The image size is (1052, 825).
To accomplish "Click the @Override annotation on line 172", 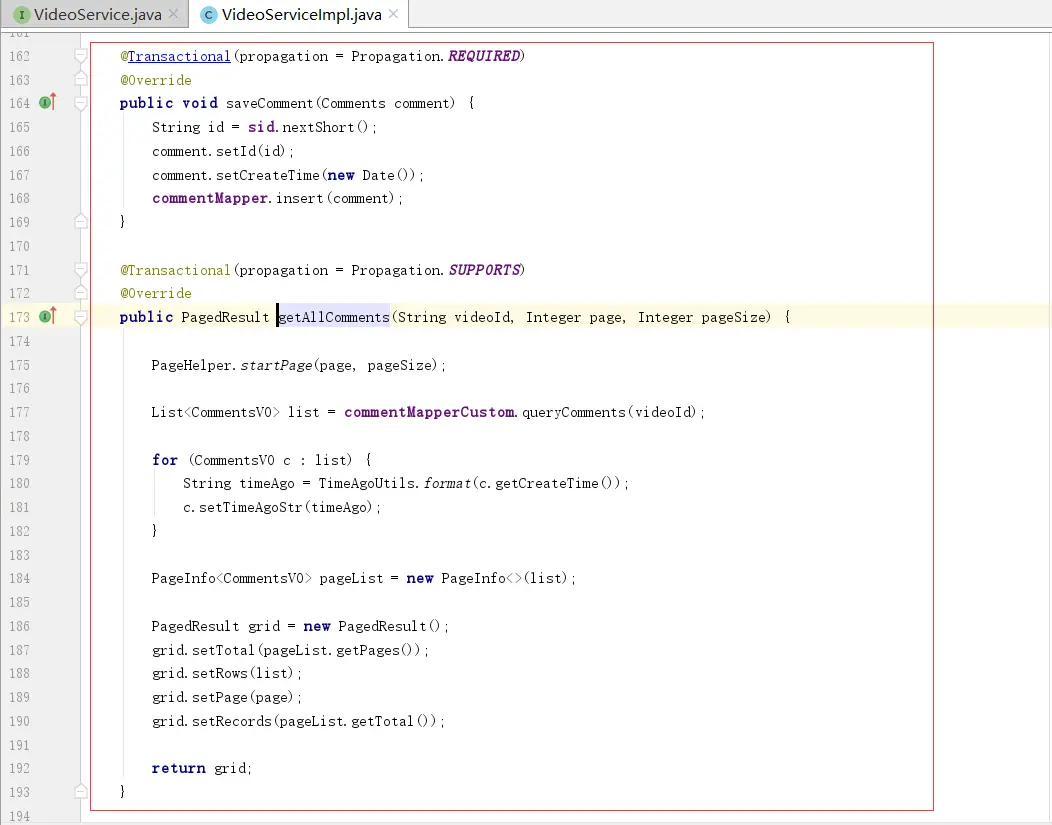I will click(x=156, y=293).
